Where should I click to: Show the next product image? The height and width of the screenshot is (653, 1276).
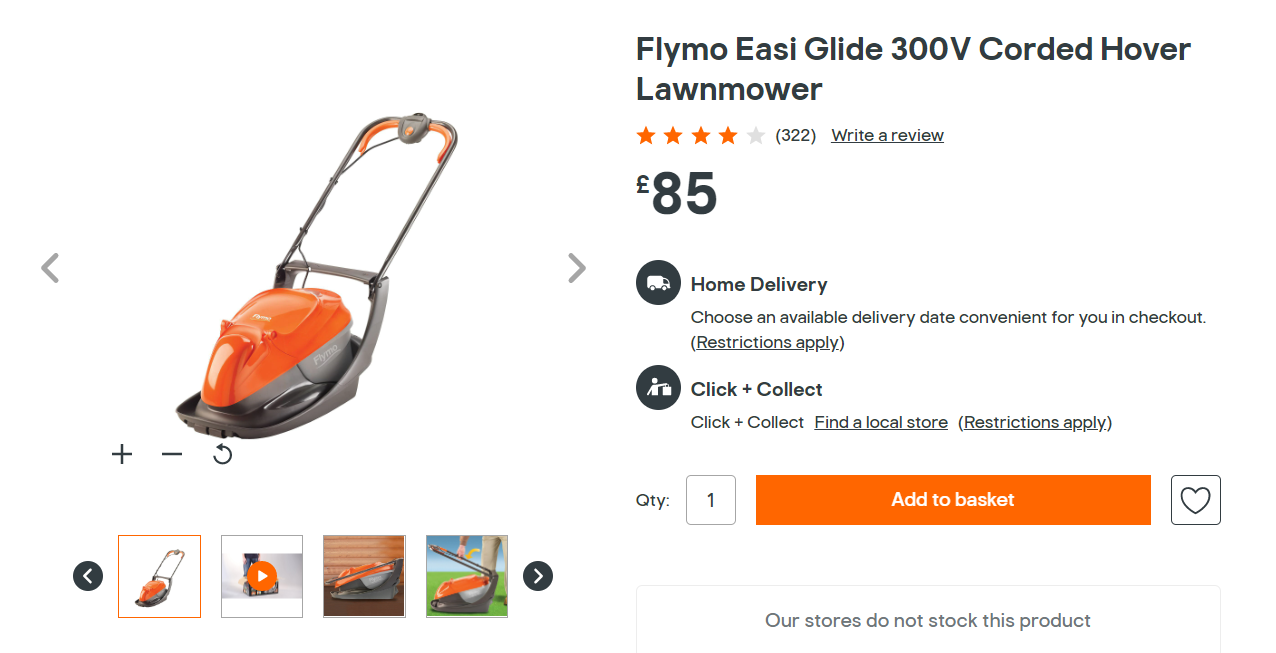(577, 268)
